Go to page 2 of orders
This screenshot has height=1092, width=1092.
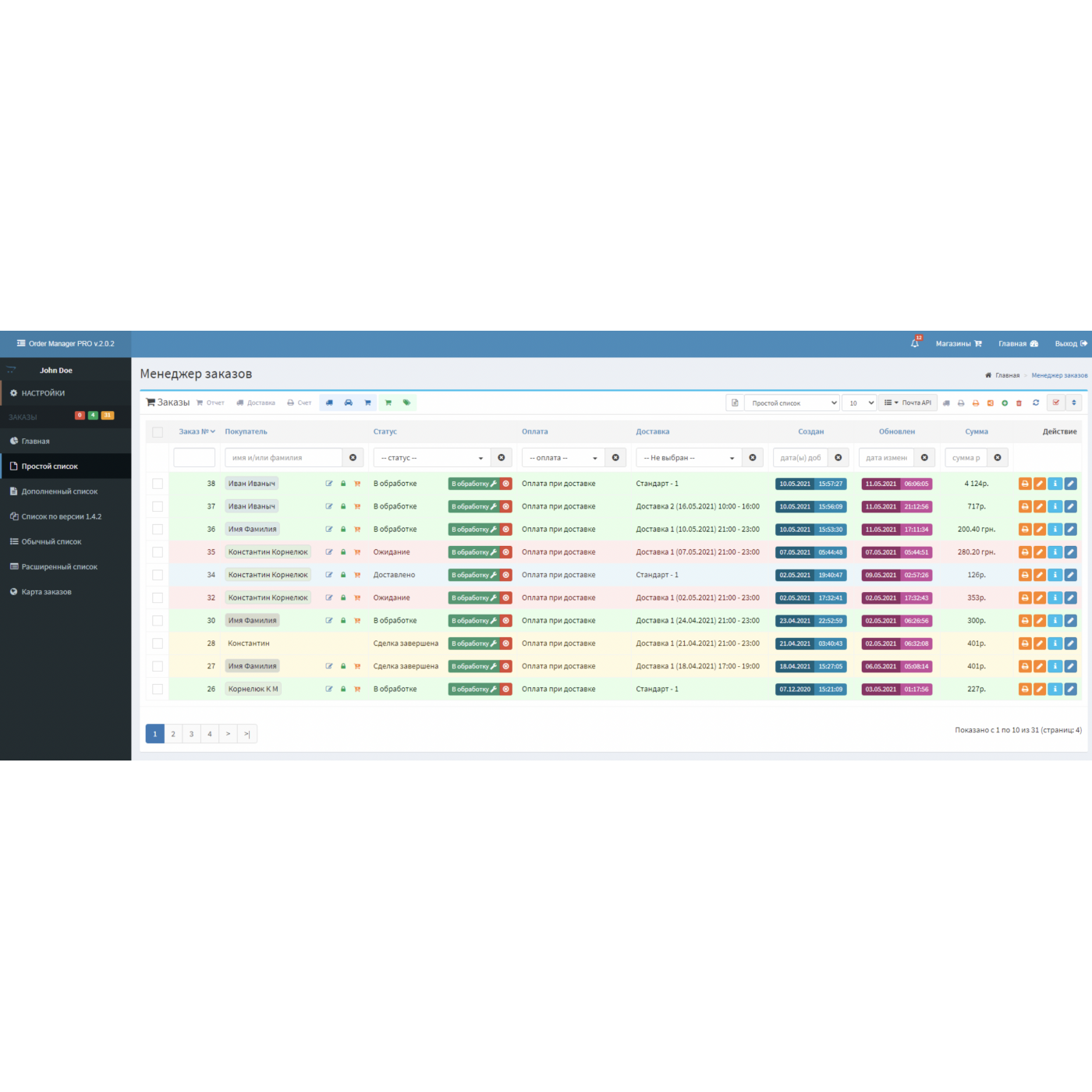click(173, 734)
